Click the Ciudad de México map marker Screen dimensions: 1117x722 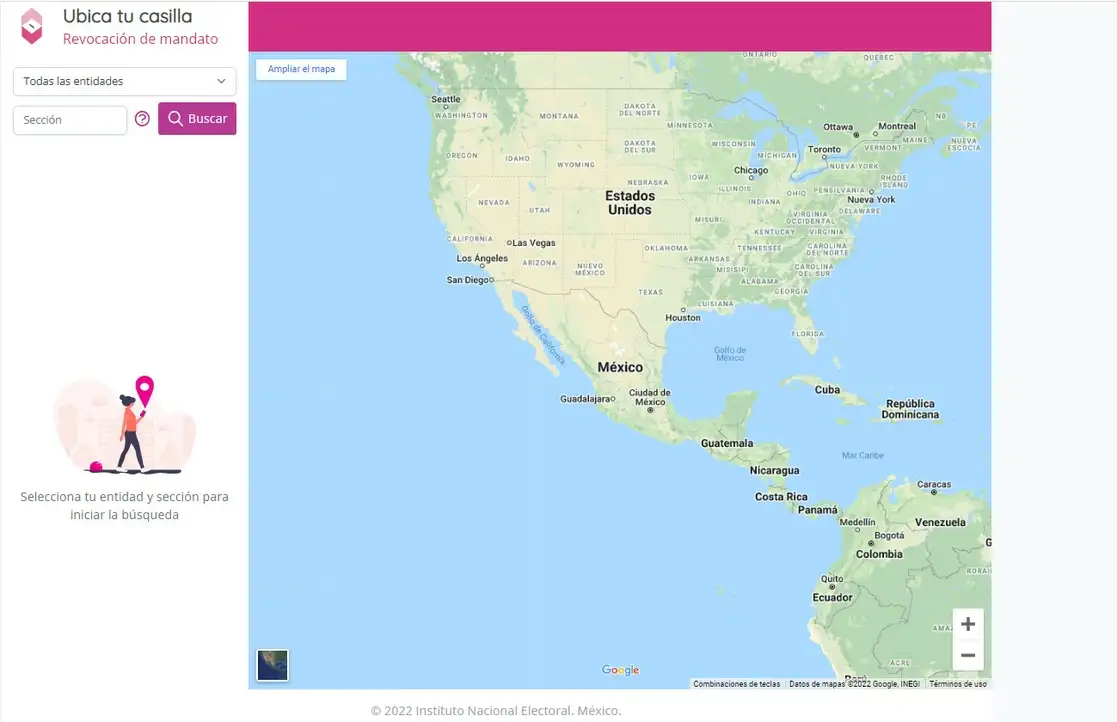tap(650, 410)
